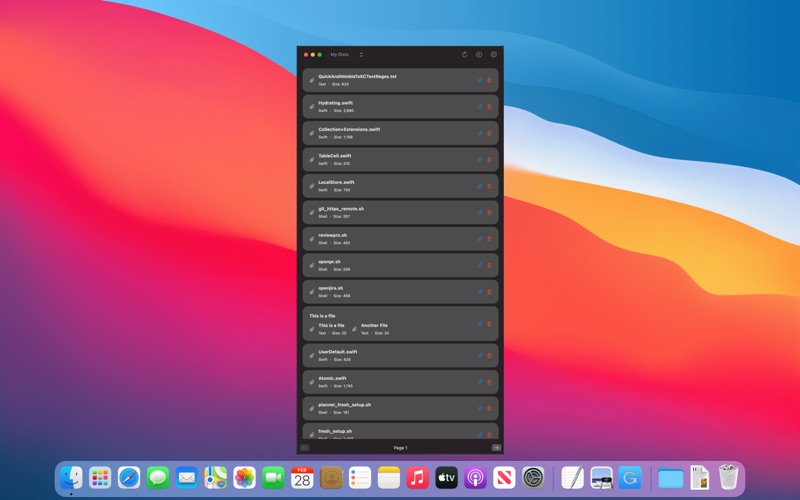The width and height of the screenshot is (800, 500).
Task: Delete the gist containing Another File
Action: (x=489, y=324)
